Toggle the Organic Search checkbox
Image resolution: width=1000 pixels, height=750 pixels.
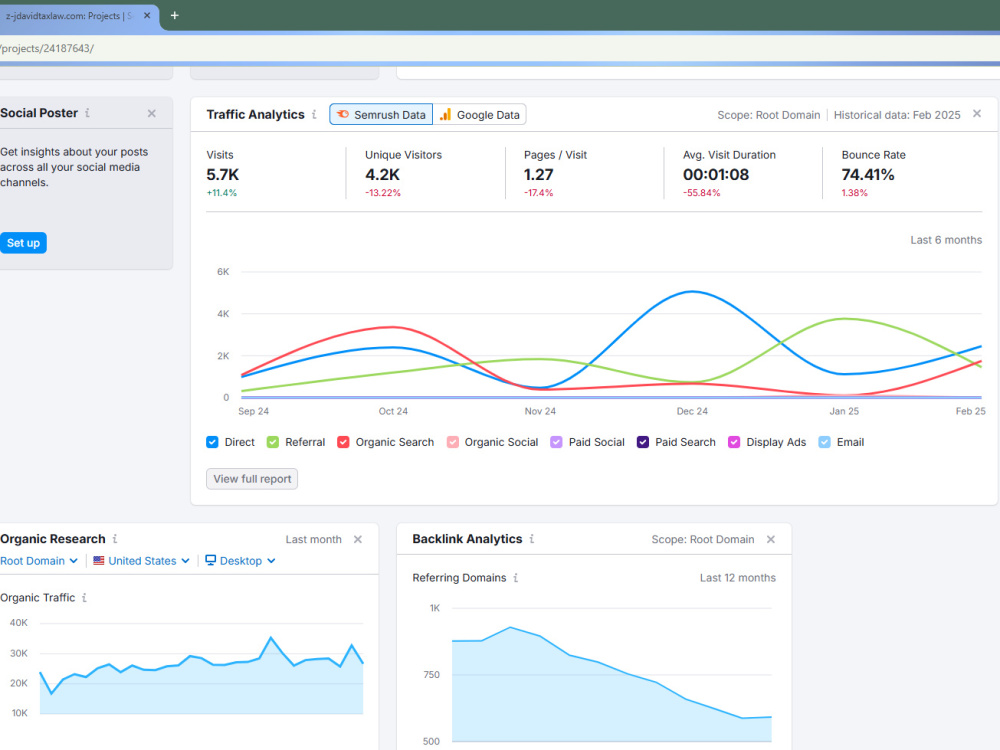tap(343, 442)
